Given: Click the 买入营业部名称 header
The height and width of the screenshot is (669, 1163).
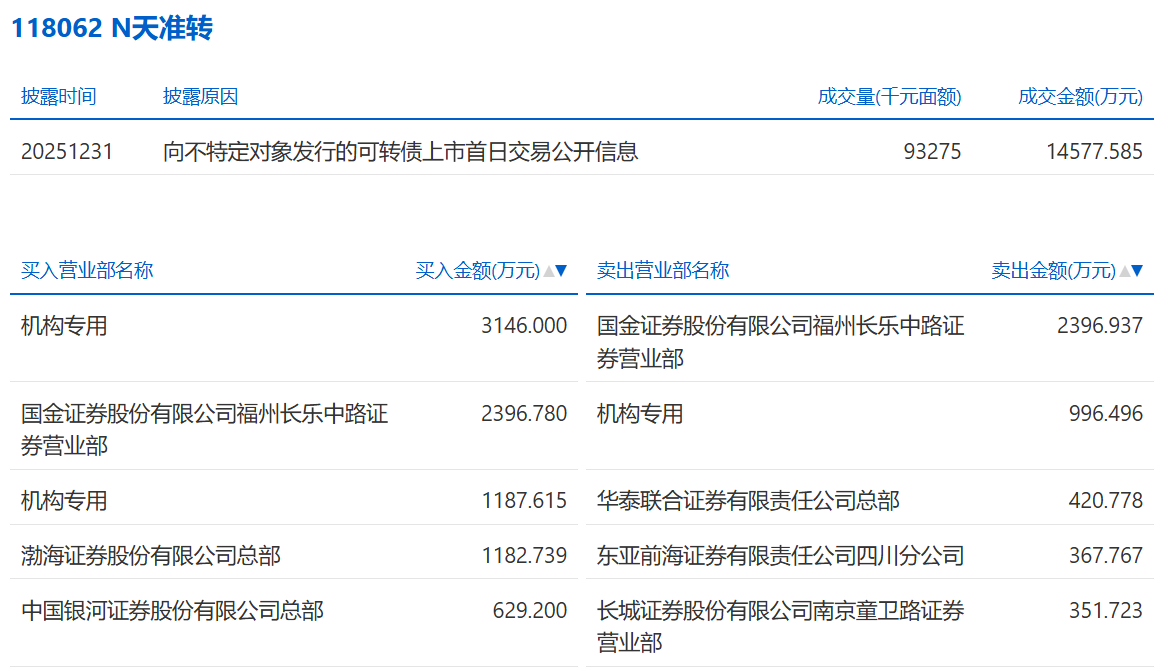Looking at the screenshot, I should [x=87, y=271].
